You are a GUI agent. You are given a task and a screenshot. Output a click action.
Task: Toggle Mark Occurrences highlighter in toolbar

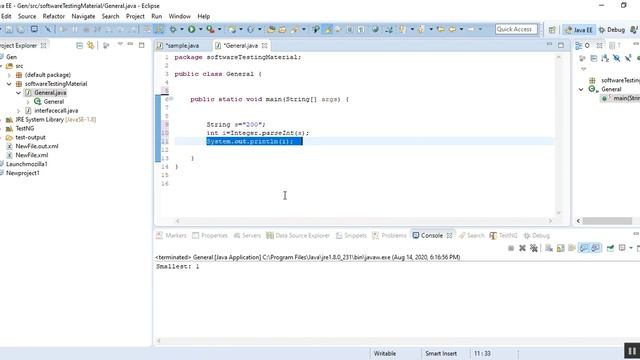328,29
